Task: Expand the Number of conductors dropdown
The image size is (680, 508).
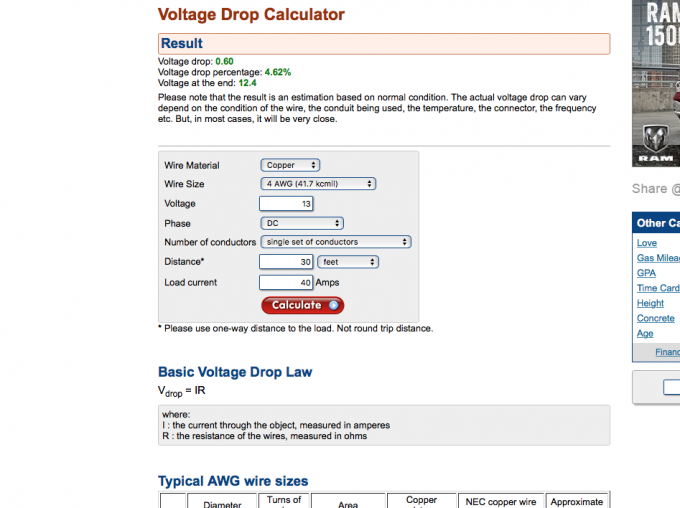Action: point(336,242)
